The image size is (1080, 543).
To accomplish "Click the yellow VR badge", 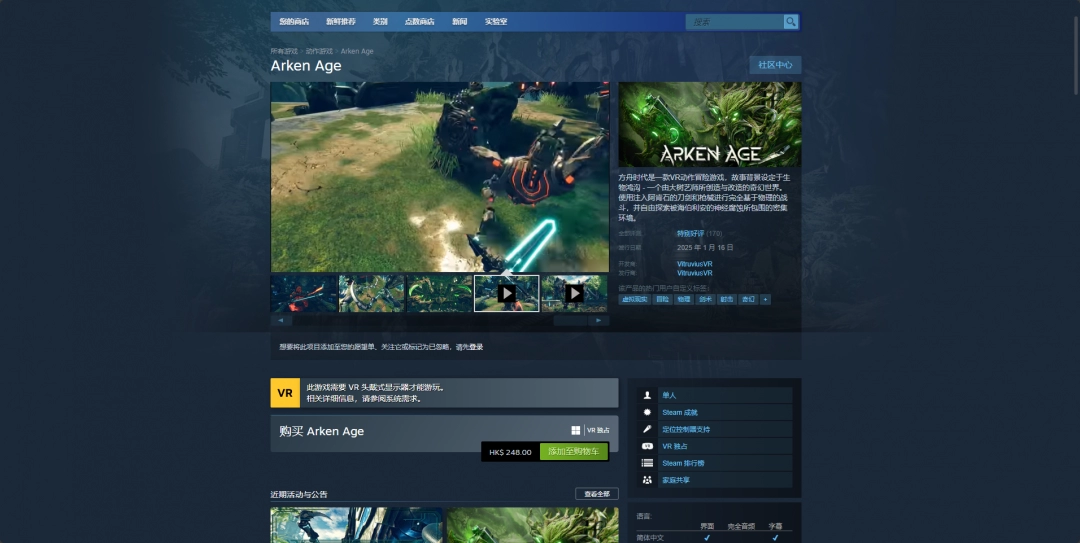I will [x=284, y=393].
